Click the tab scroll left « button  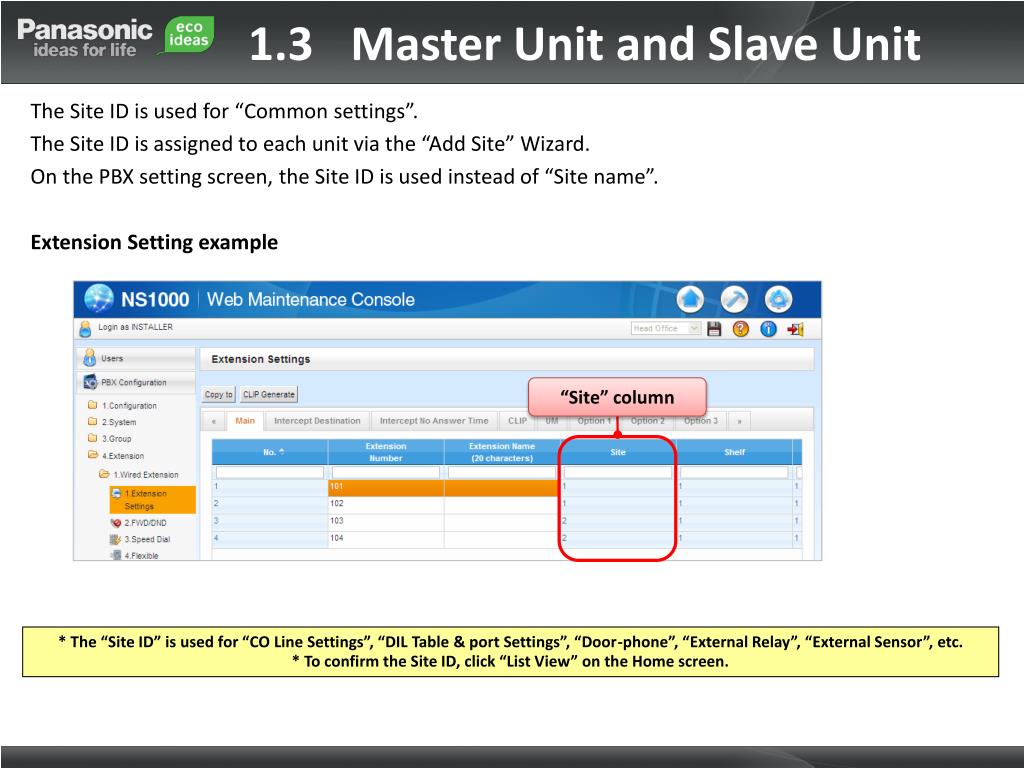(x=214, y=421)
